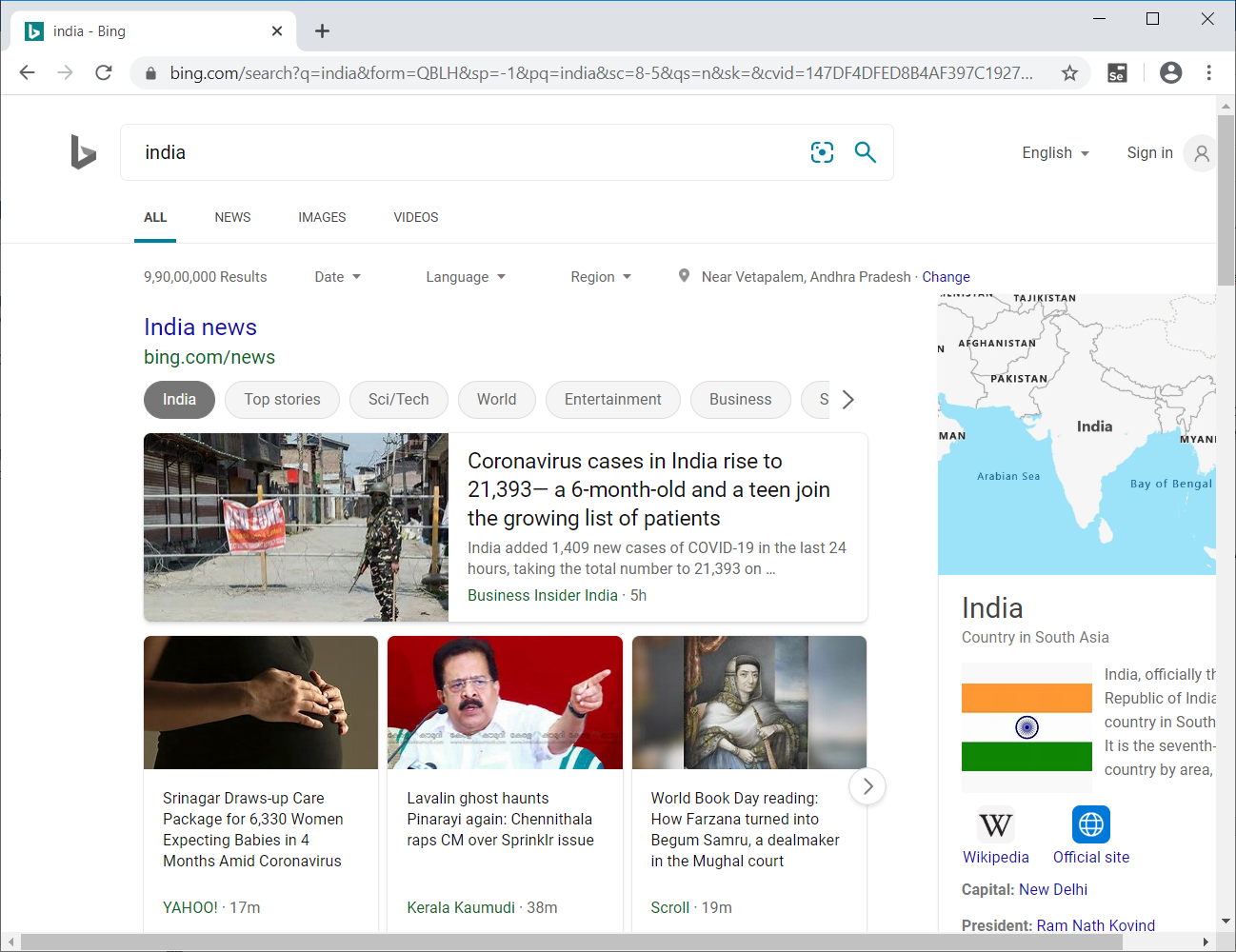The image size is (1236, 952).
Task: Click the India flag image
Action: (x=1027, y=727)
